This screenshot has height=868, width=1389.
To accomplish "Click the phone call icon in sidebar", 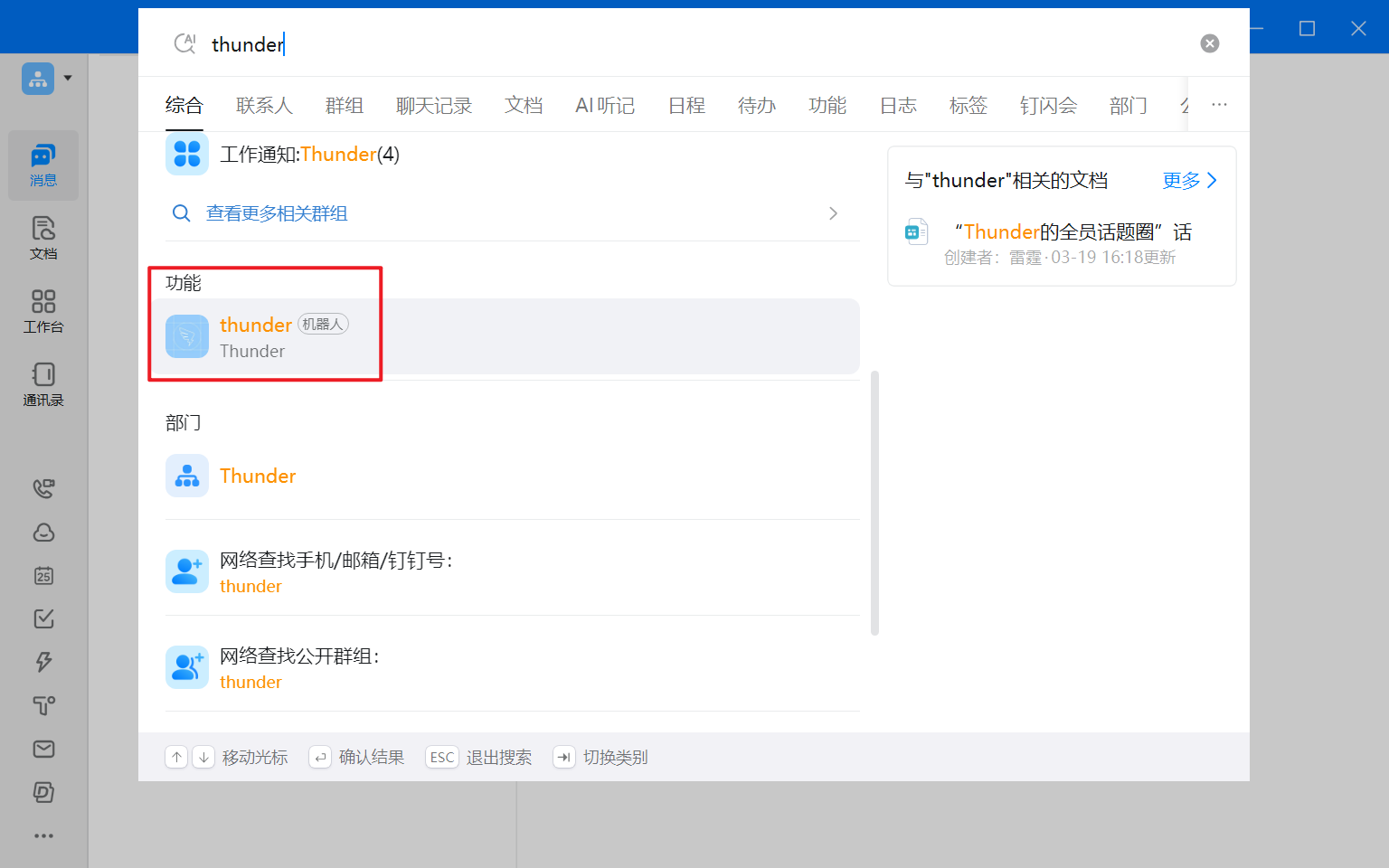I will click(43, 489).
